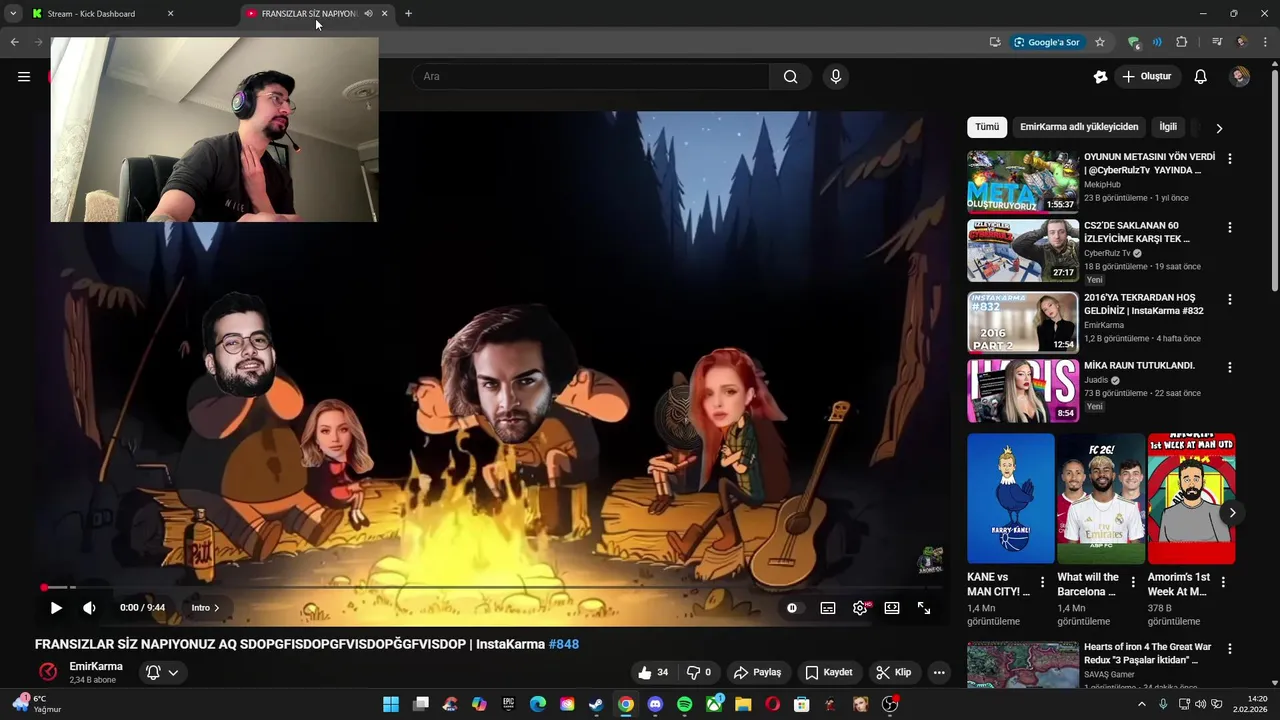Viewport: 1280px width, 720px height.
Task: Share the video via Paylaş
Action: click(757, 672)
